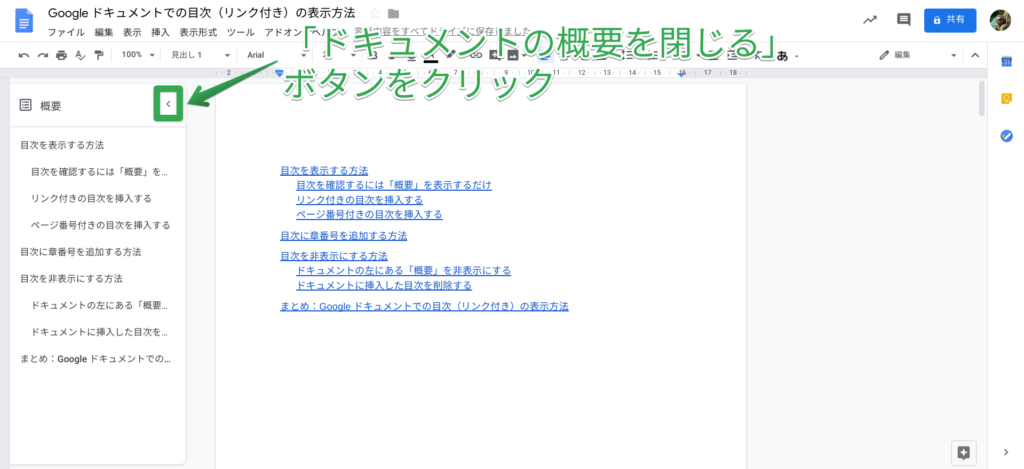Follow the ドキュメントに挿入した目次を削除する link
Viewport: 1024px width, 469px height.
pyautogui.click(x=384, y=285)
